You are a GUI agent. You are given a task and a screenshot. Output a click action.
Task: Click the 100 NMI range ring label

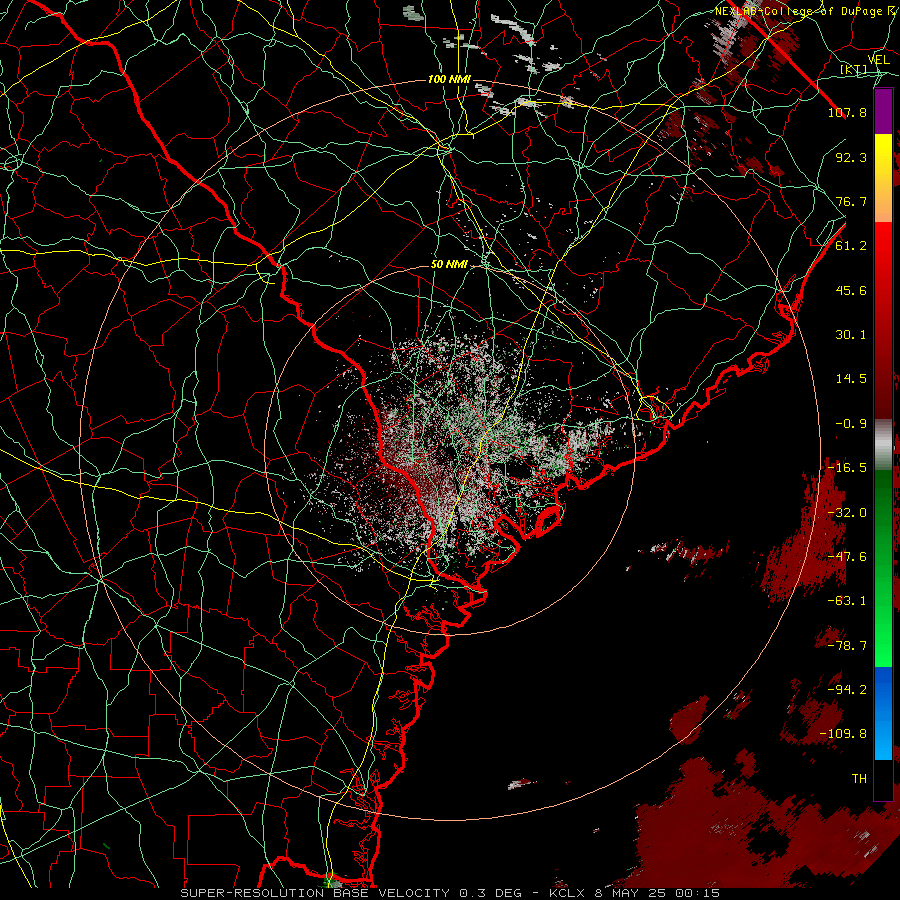(x=449, y=79)
